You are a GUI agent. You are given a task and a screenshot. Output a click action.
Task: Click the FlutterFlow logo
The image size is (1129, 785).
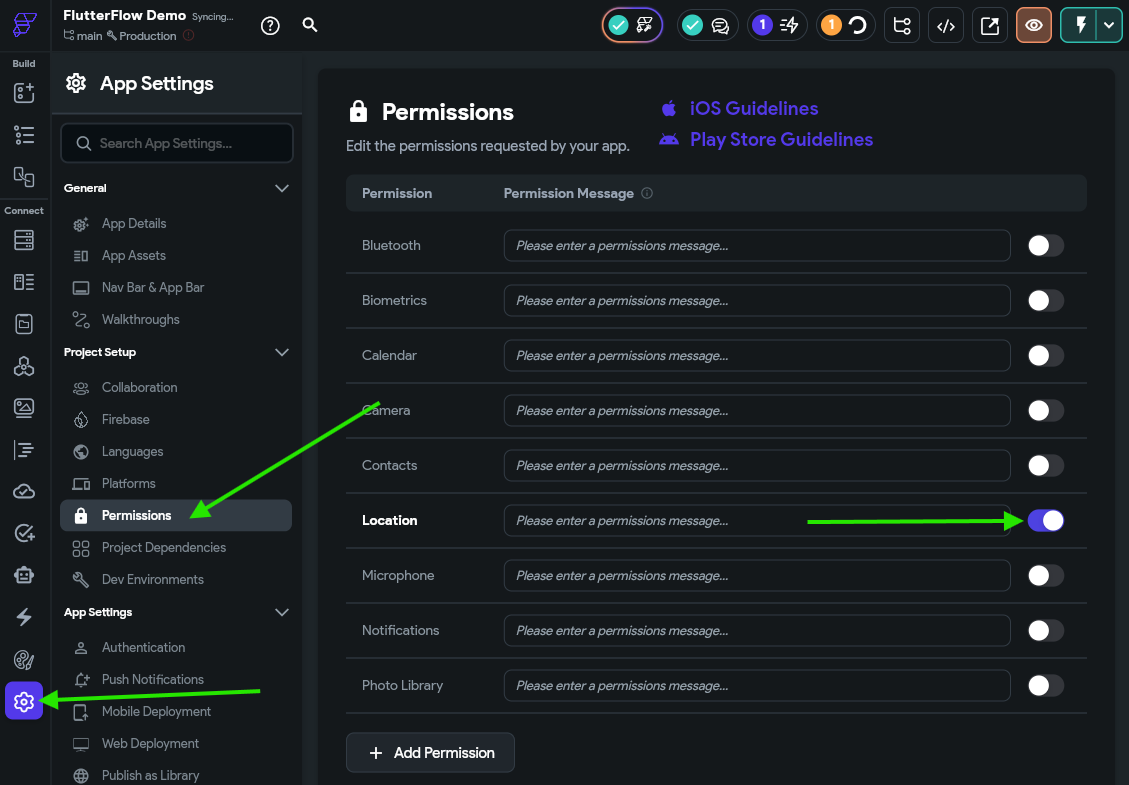click(x=24, y=24)
